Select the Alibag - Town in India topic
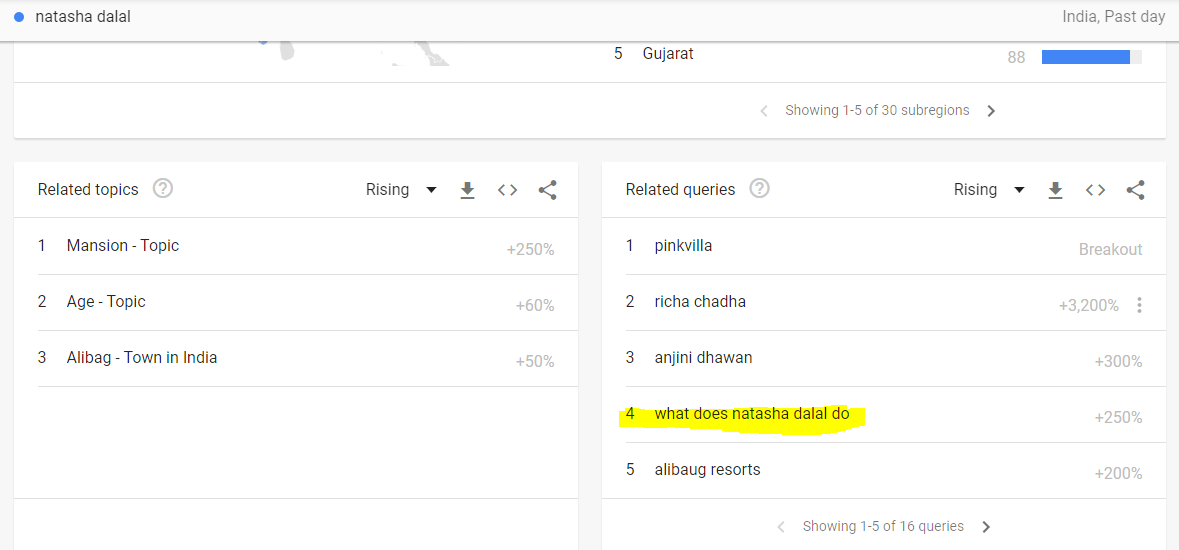Screen dimensions: 1179x550 click(x=141, y=358)
